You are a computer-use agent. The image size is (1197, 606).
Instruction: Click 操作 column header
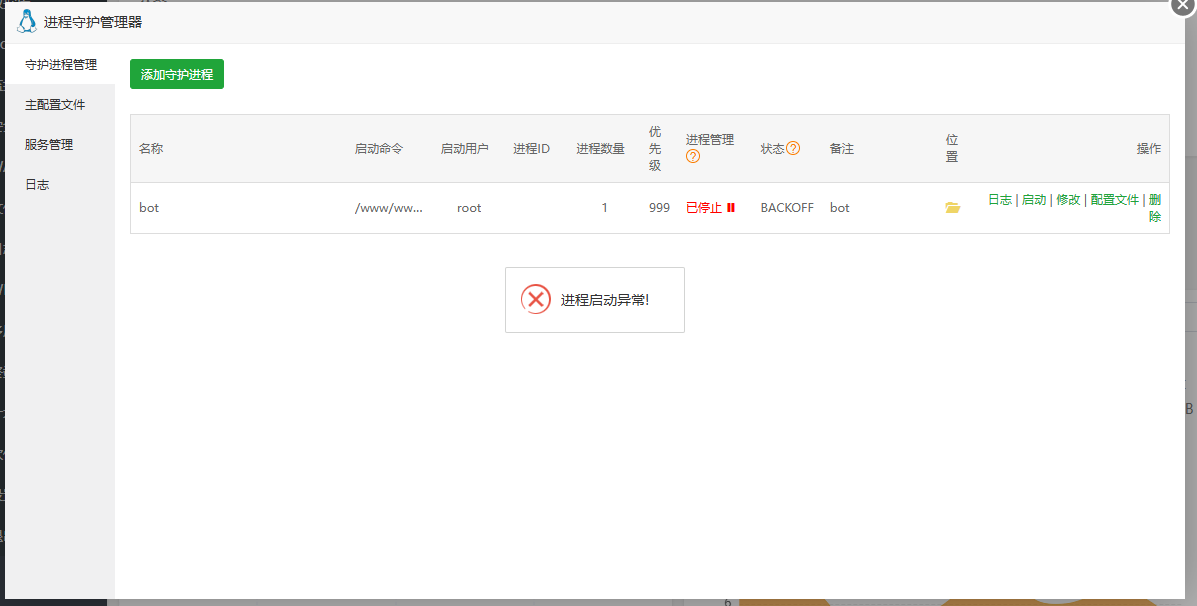click(1149, 149)
